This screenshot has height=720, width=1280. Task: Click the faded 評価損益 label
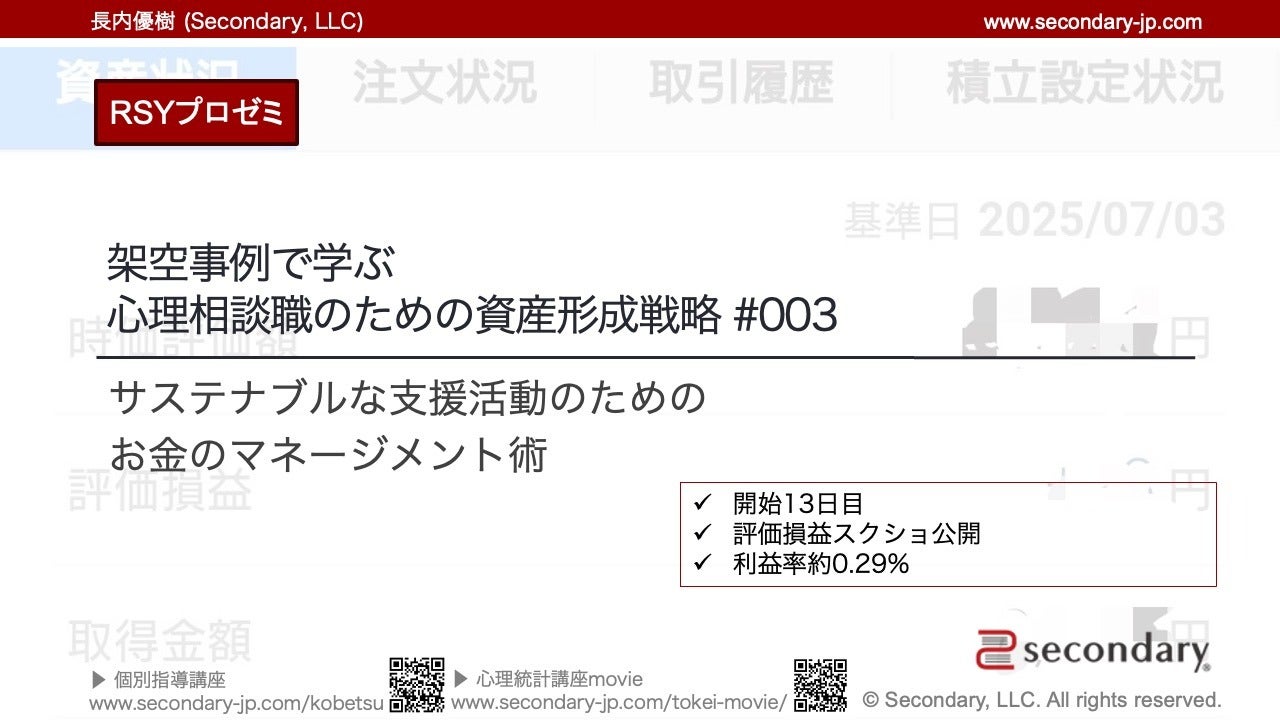coord(160,492)
